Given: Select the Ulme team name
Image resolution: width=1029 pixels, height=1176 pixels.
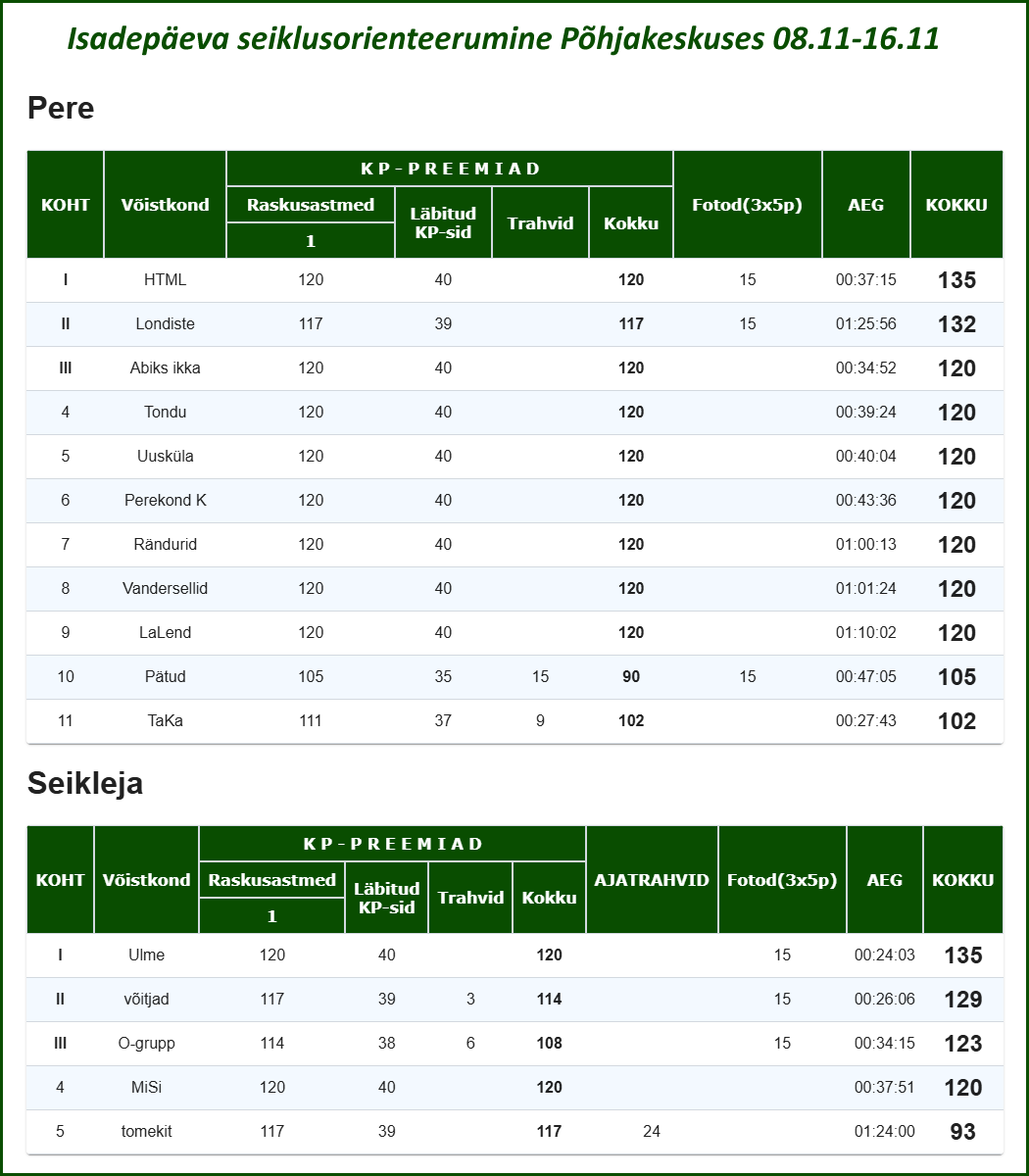Looking at the screenshot, I should click(146, 955).
